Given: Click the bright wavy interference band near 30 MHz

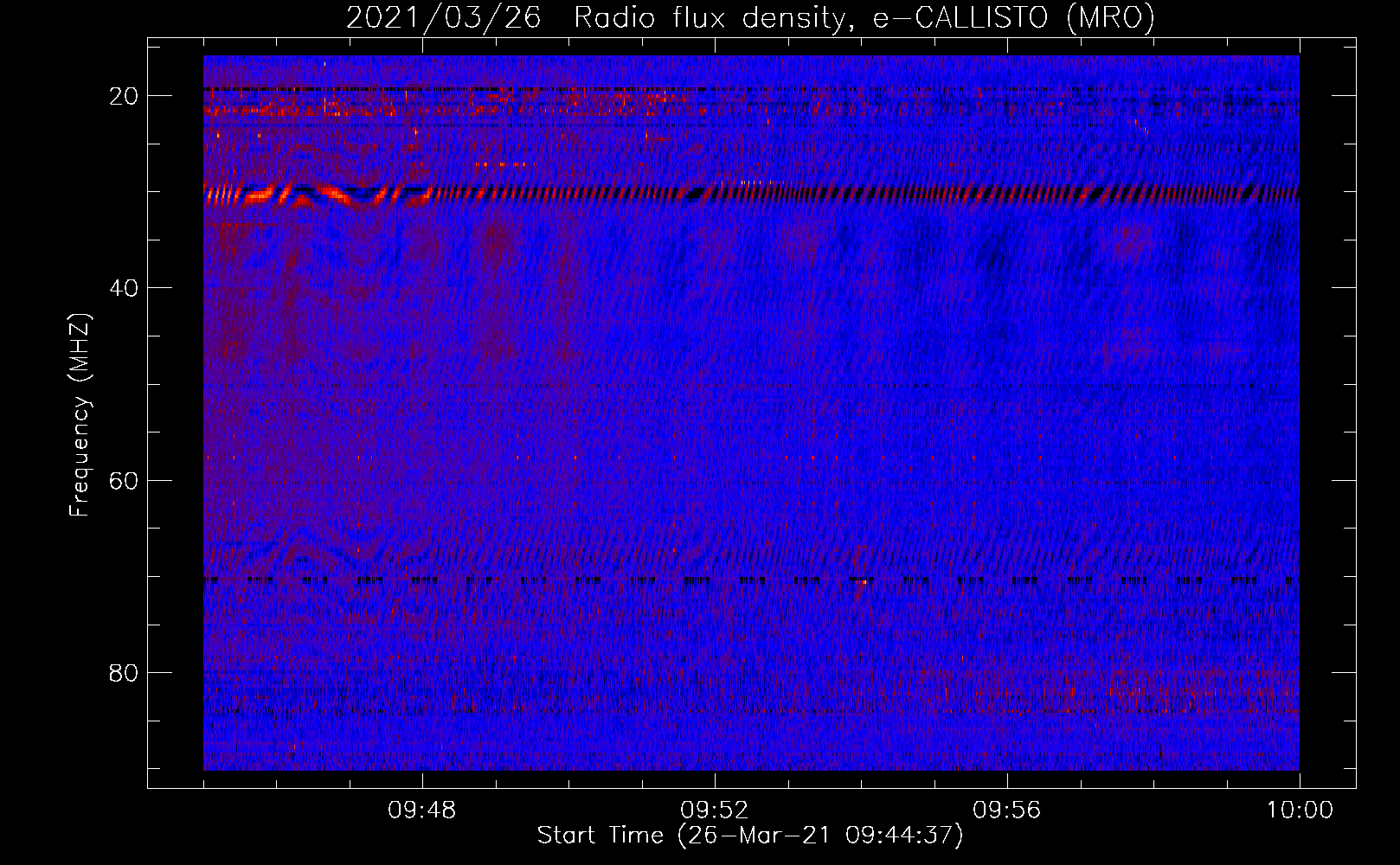Looking at the screenshot, I should (x=751, y=195).
